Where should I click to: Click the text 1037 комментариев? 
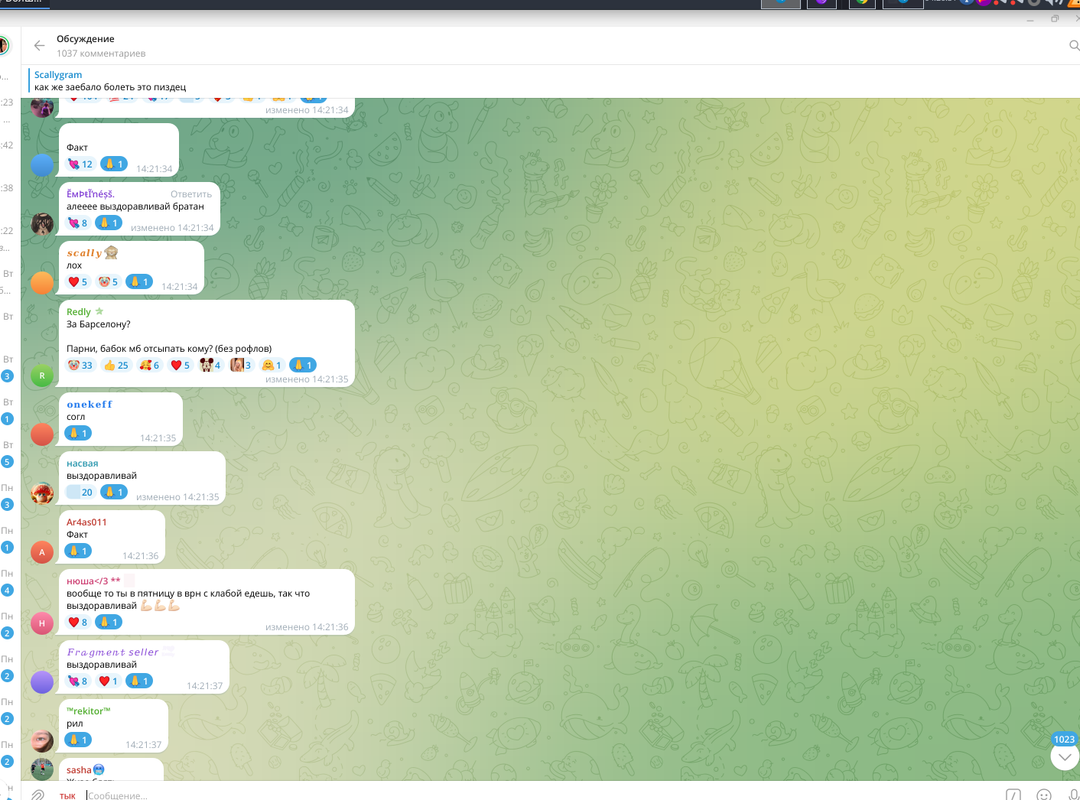(101, 54)
